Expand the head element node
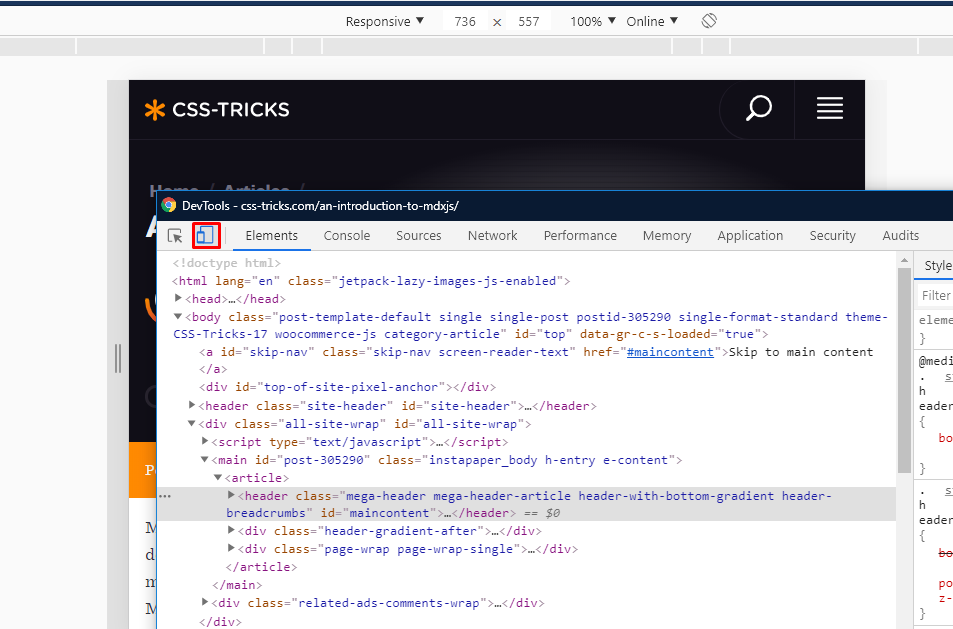Screen dimensions: 953x629 coord(178,298)
